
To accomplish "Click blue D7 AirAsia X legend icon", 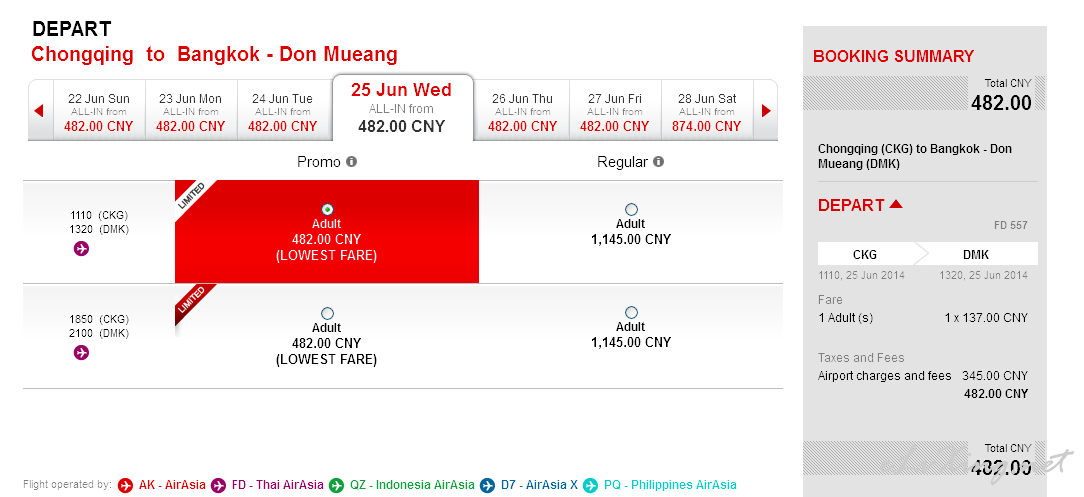I will [488, 485].
